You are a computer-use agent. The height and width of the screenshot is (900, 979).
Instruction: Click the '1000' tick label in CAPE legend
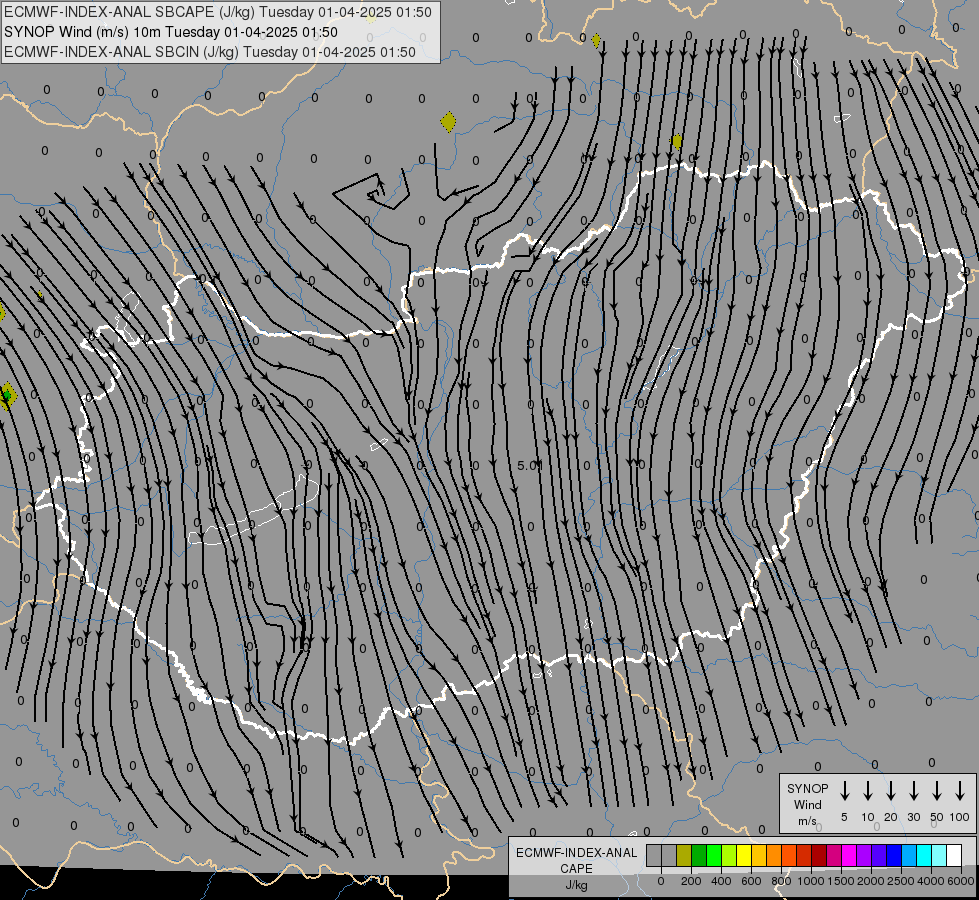pos(811,881)
